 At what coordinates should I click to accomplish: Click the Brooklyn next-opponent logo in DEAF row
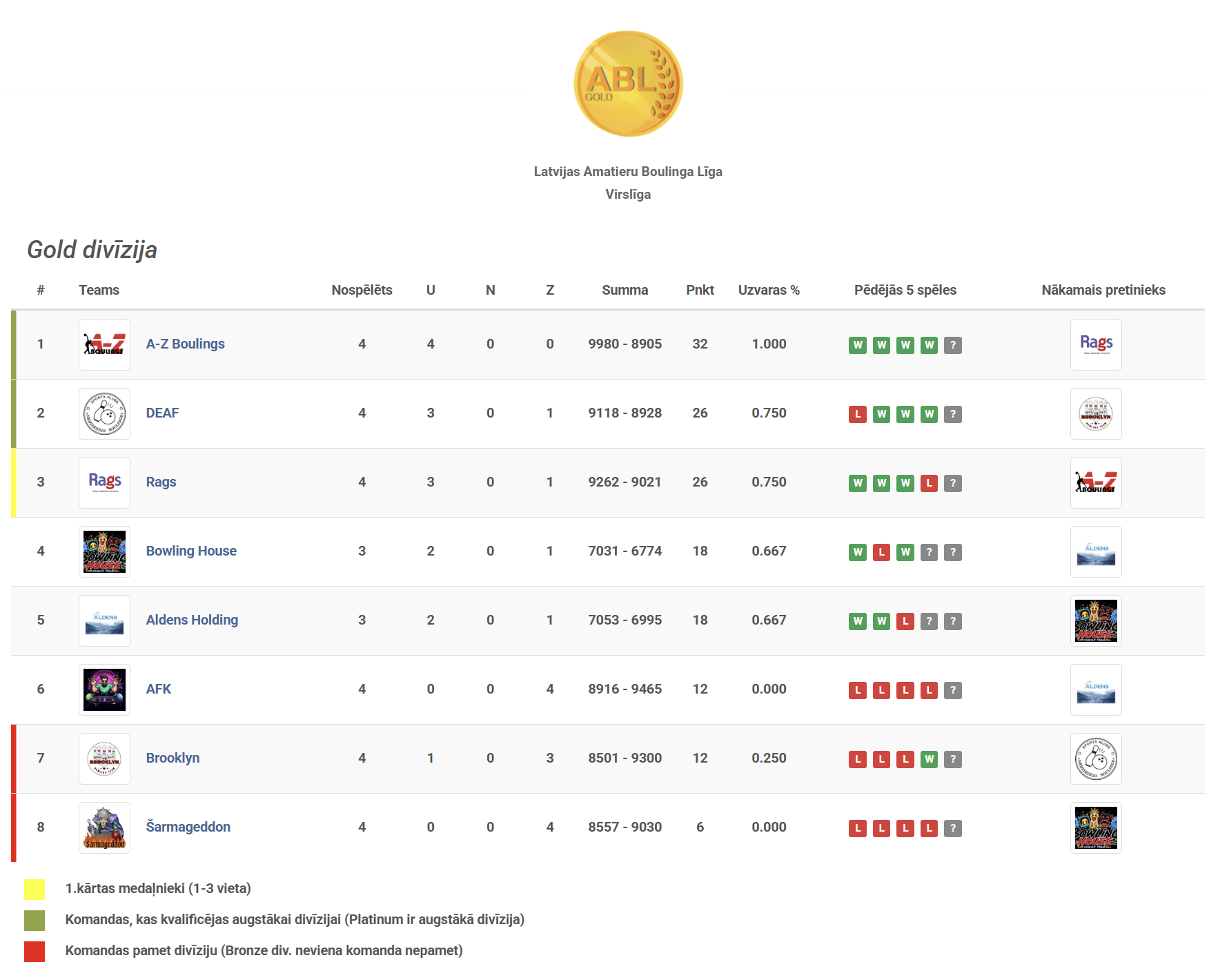point(1096,413)
